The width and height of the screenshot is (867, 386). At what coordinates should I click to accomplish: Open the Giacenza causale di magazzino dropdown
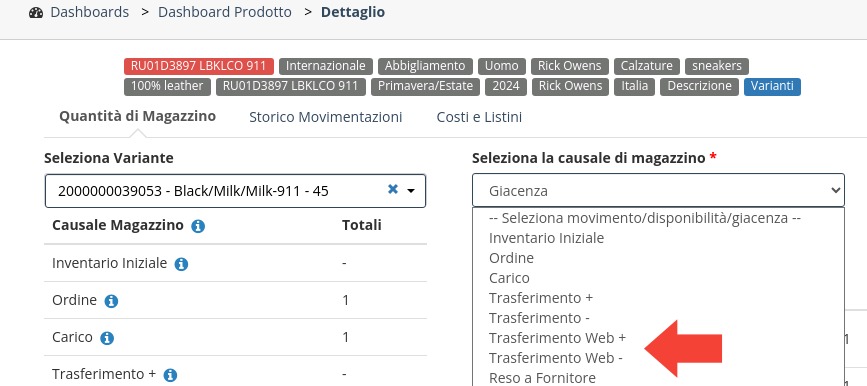(x=658, y=191)
